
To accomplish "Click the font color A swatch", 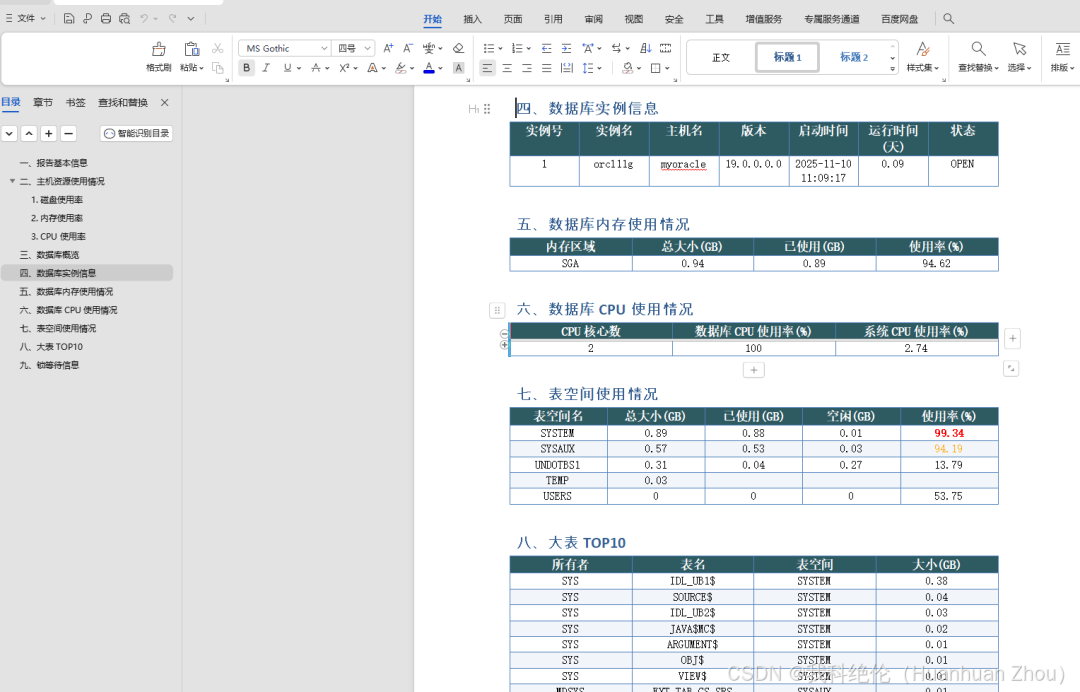I will [x=429, y=67].
